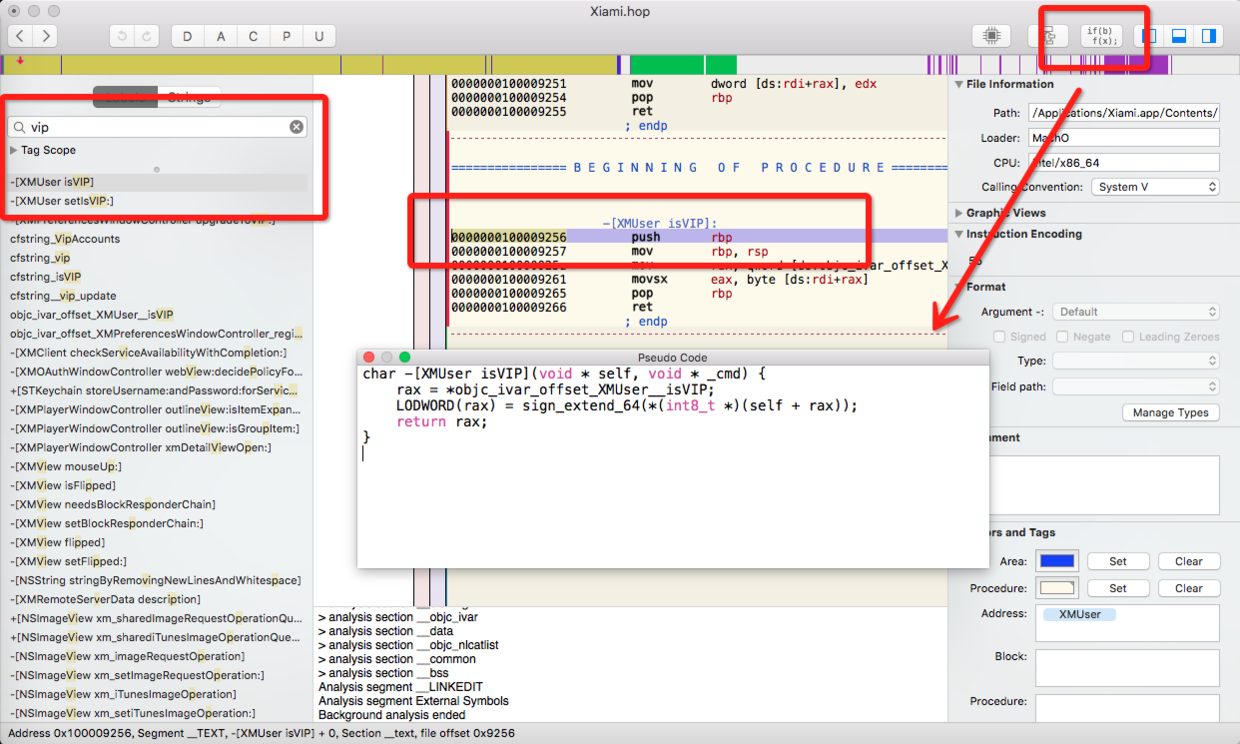Click the Manage Types button
Image resolution: width=1240 pixels, height=744 pixels.
point(1171,413)
